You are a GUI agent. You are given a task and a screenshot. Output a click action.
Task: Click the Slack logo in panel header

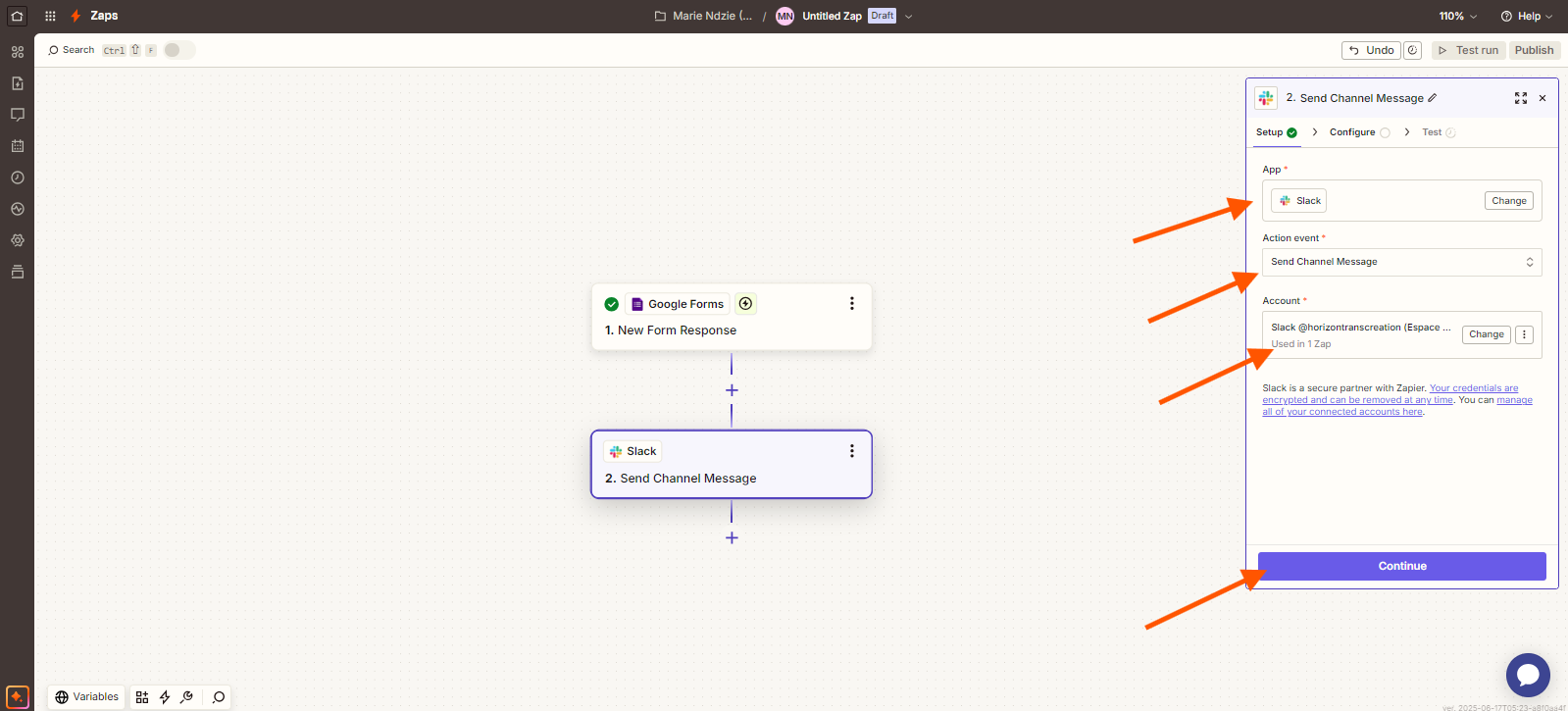(x=1266, y=98)
